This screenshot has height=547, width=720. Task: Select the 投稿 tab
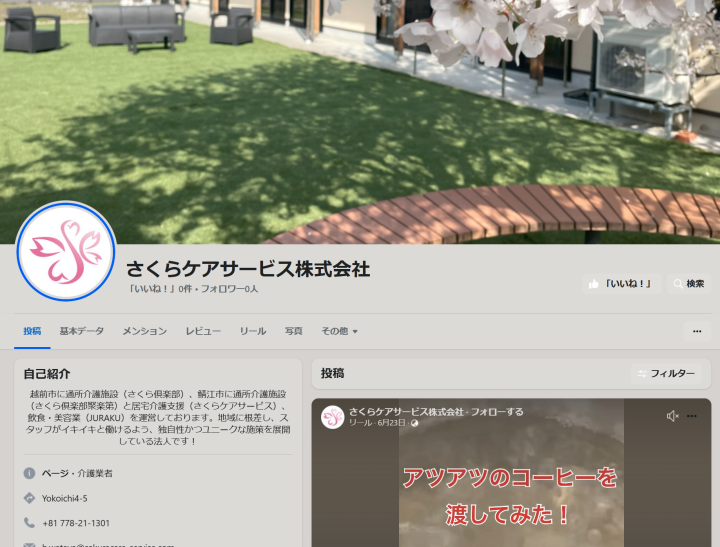[x=32, y=331]
